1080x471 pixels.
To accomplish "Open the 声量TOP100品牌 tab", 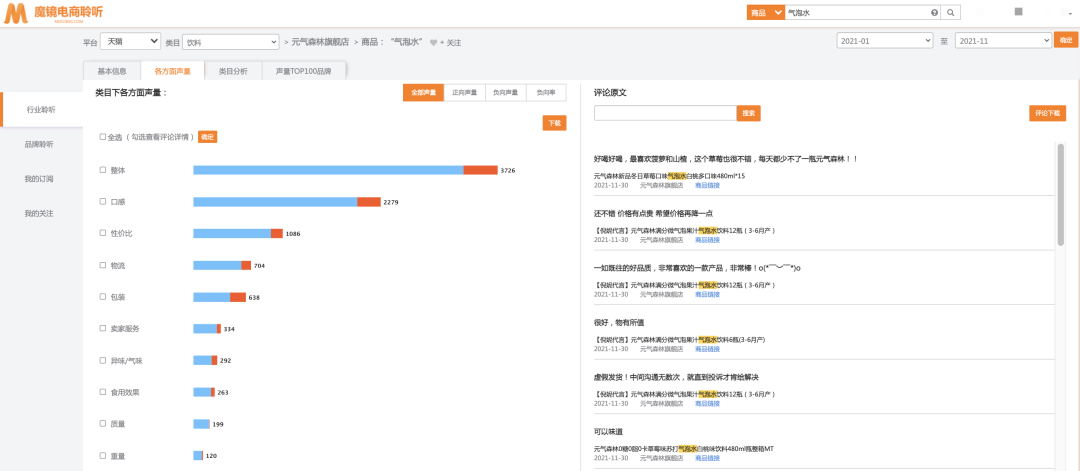I will (x=303, y=71).
